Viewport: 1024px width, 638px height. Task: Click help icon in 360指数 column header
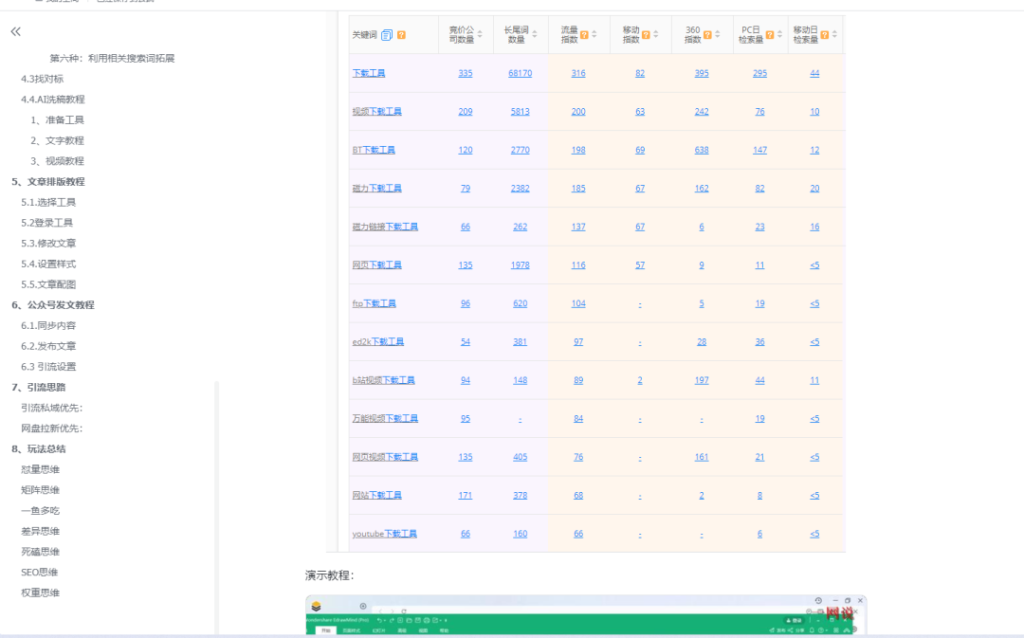pyautogui.click(x=708, y=35)
